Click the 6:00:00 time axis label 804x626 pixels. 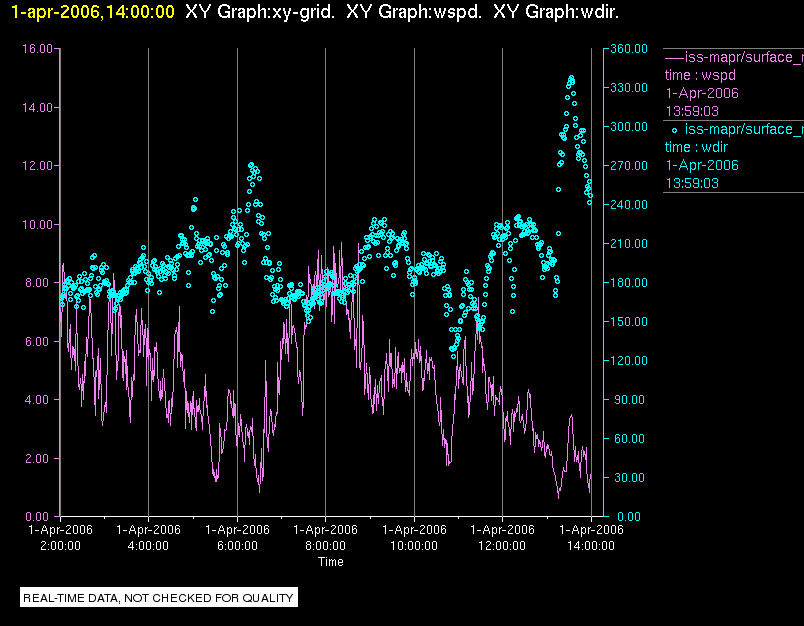[237, 546]
